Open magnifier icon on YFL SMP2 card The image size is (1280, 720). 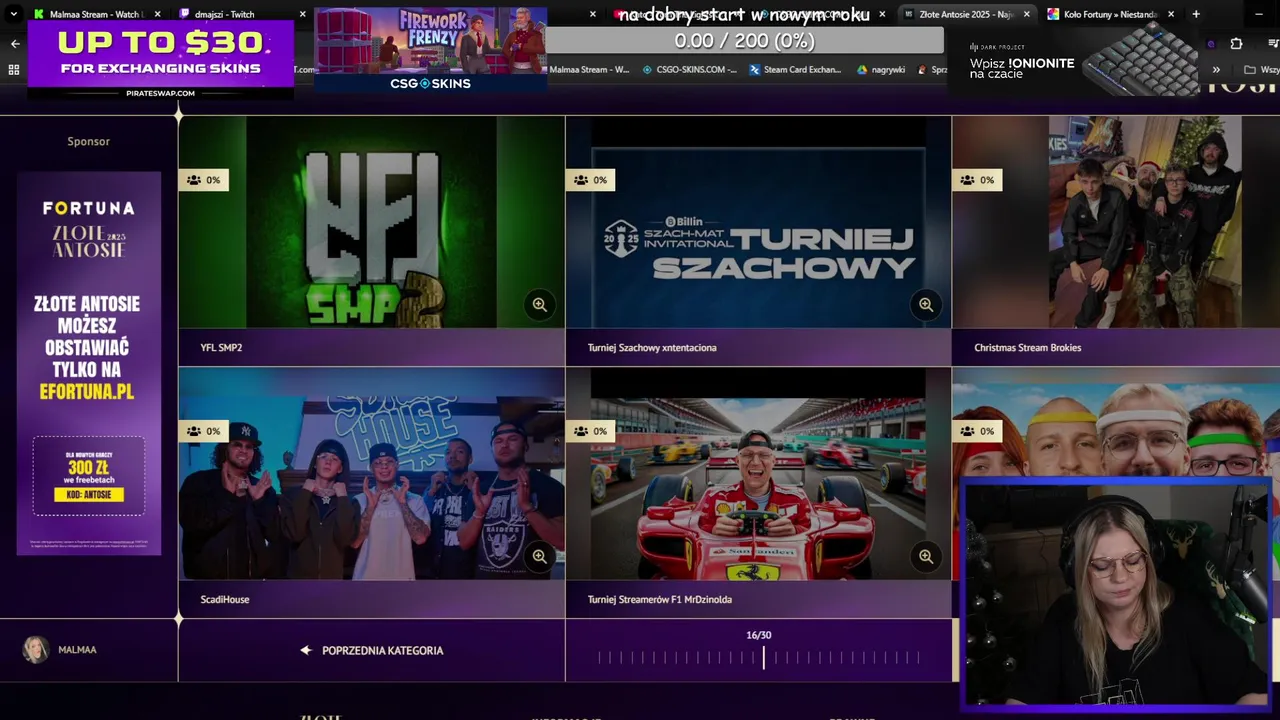point(539,304)
